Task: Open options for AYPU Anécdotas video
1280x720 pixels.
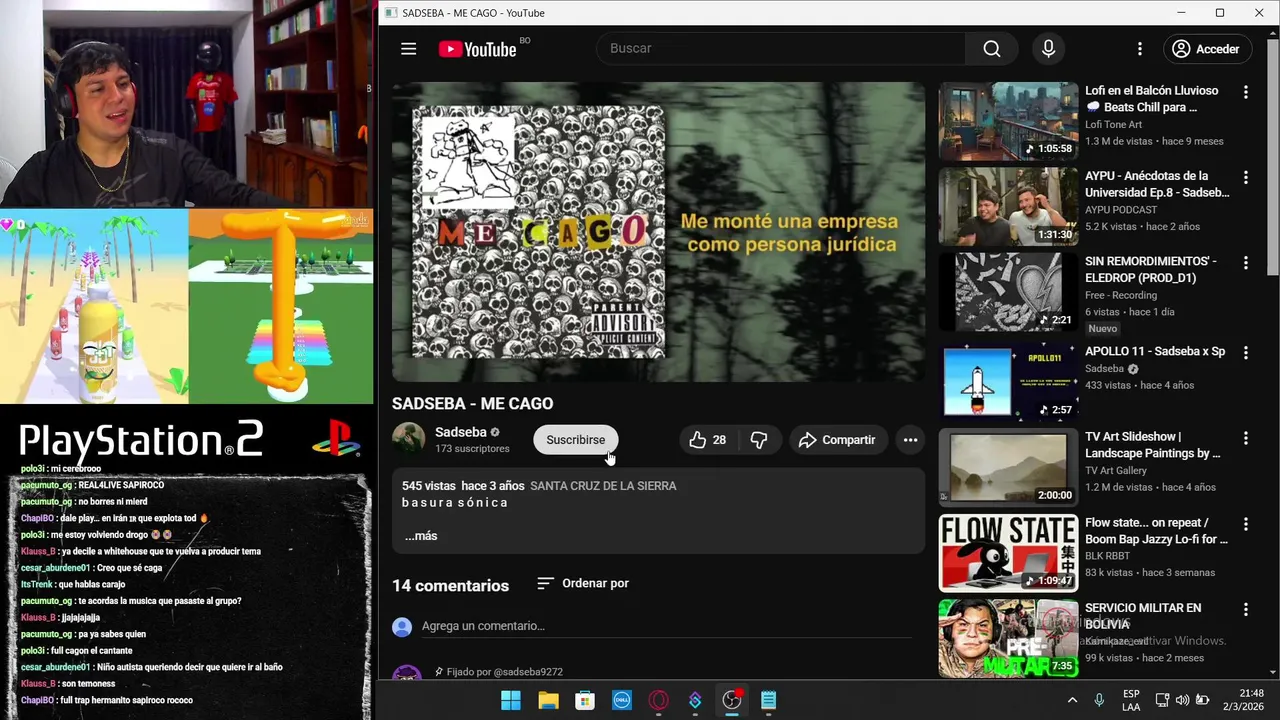Action: [x=1246, y=177]
